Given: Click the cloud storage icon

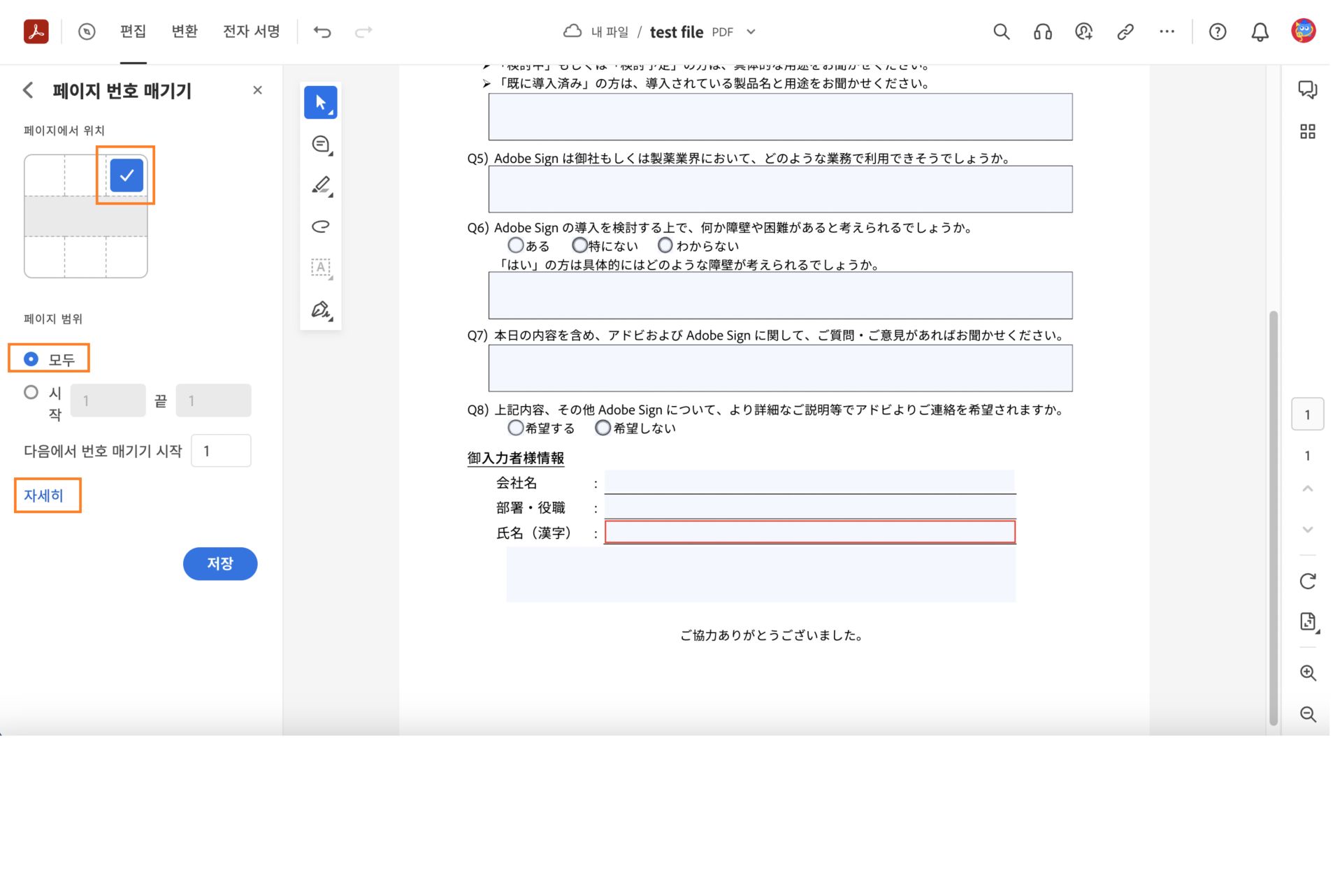Looking at the screenshot, I should click(x=572, y=31).
